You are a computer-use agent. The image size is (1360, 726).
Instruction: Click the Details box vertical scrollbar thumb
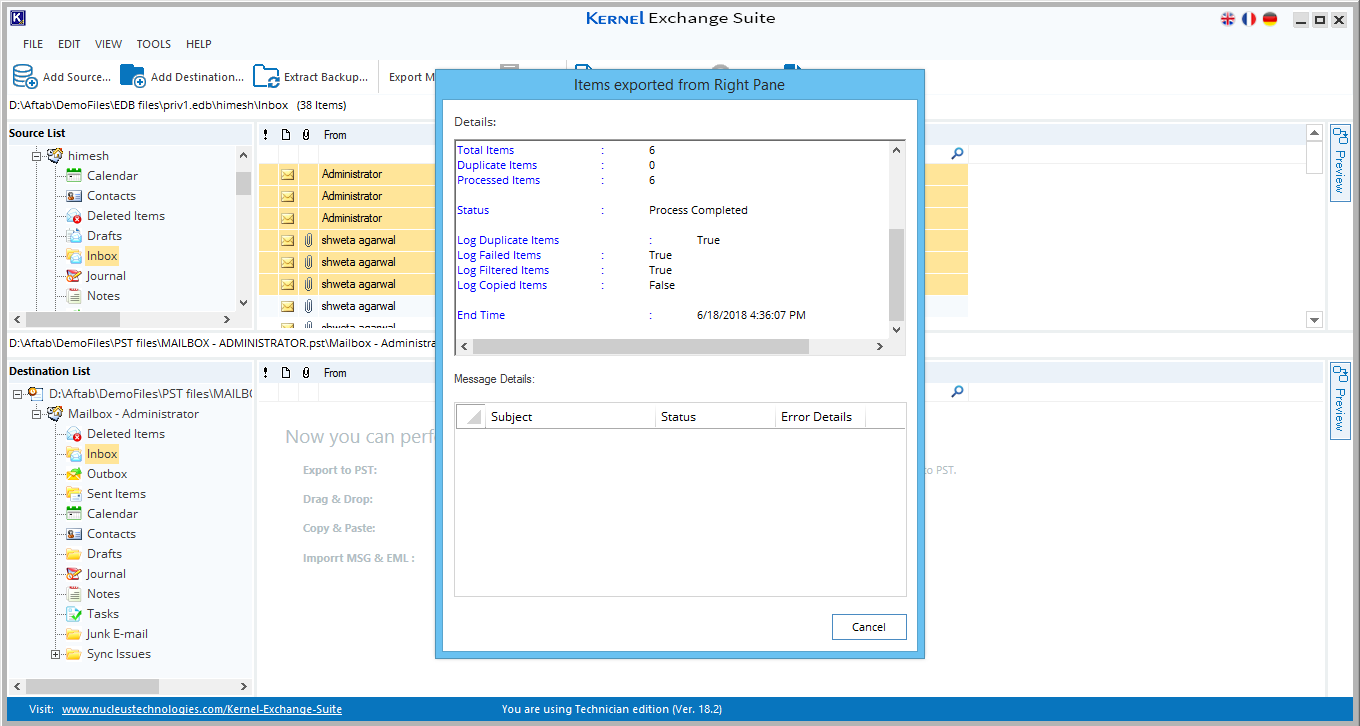(x=896, y=273)
